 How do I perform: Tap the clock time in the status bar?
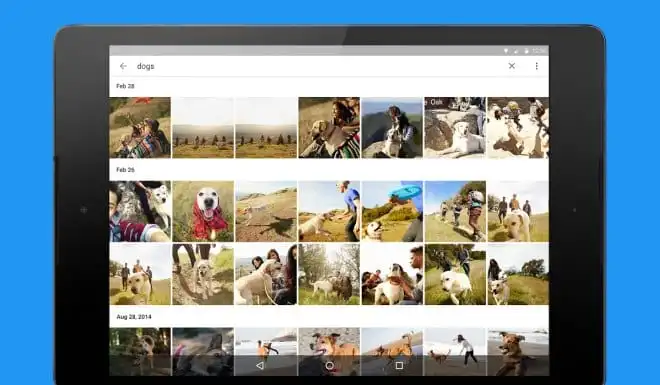coord(539,51)
